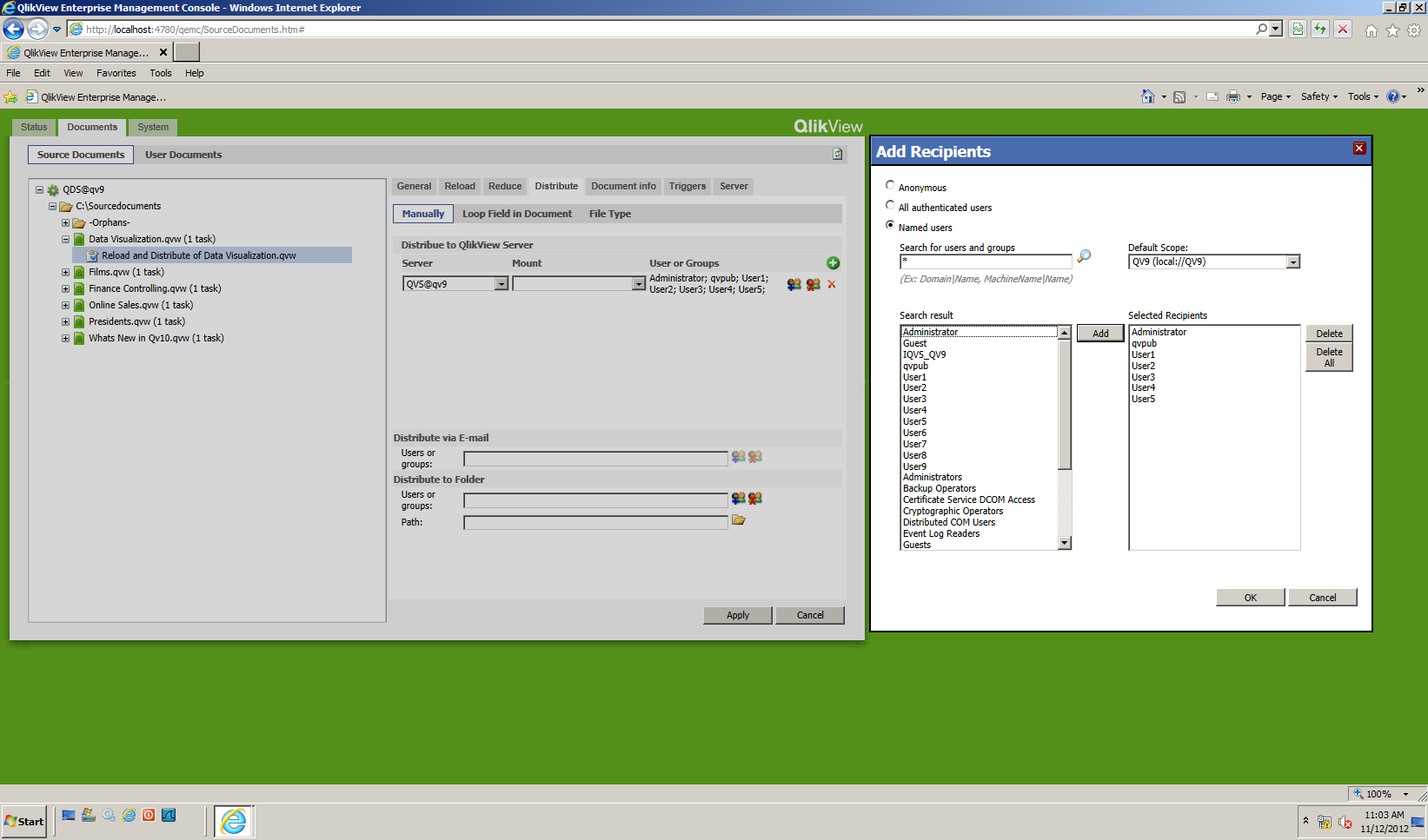Screen dimensions: 1428x840
Task: Click remove recipients icon for Distribute to Folder
Action: [754, 499]
